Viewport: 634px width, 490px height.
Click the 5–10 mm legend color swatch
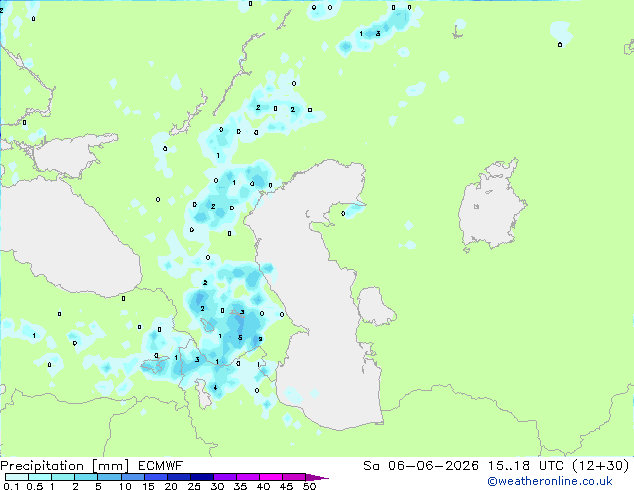pos(109,477)
